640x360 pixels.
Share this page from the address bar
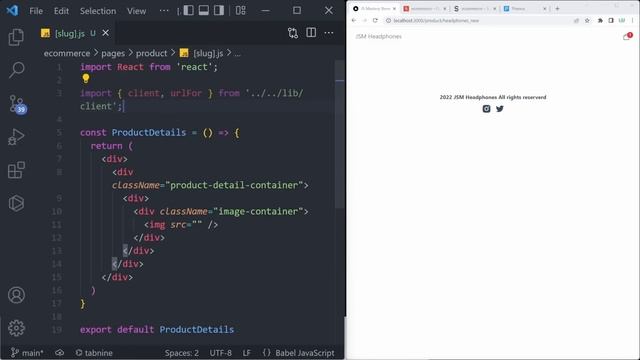click(576, 20)
